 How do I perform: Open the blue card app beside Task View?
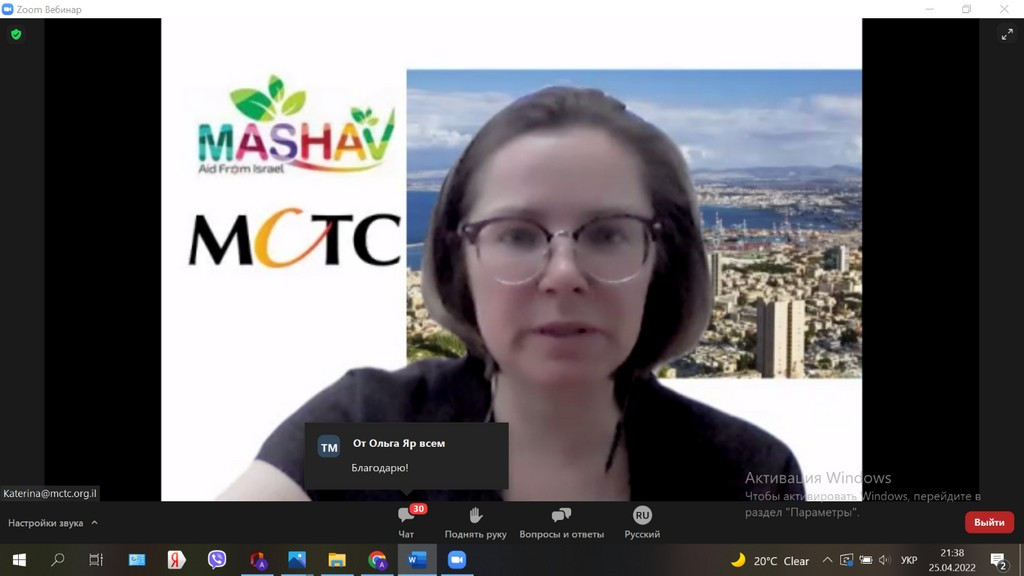136,560
